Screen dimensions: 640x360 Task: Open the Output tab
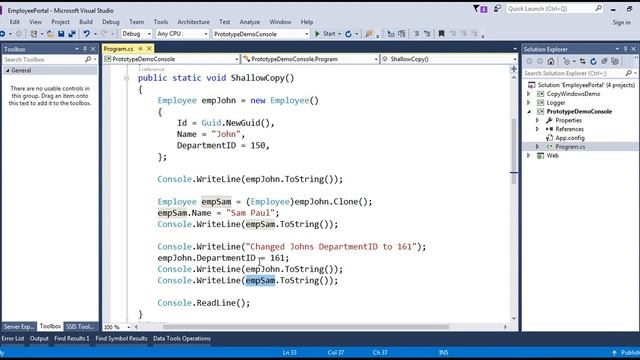coord(39,338)
